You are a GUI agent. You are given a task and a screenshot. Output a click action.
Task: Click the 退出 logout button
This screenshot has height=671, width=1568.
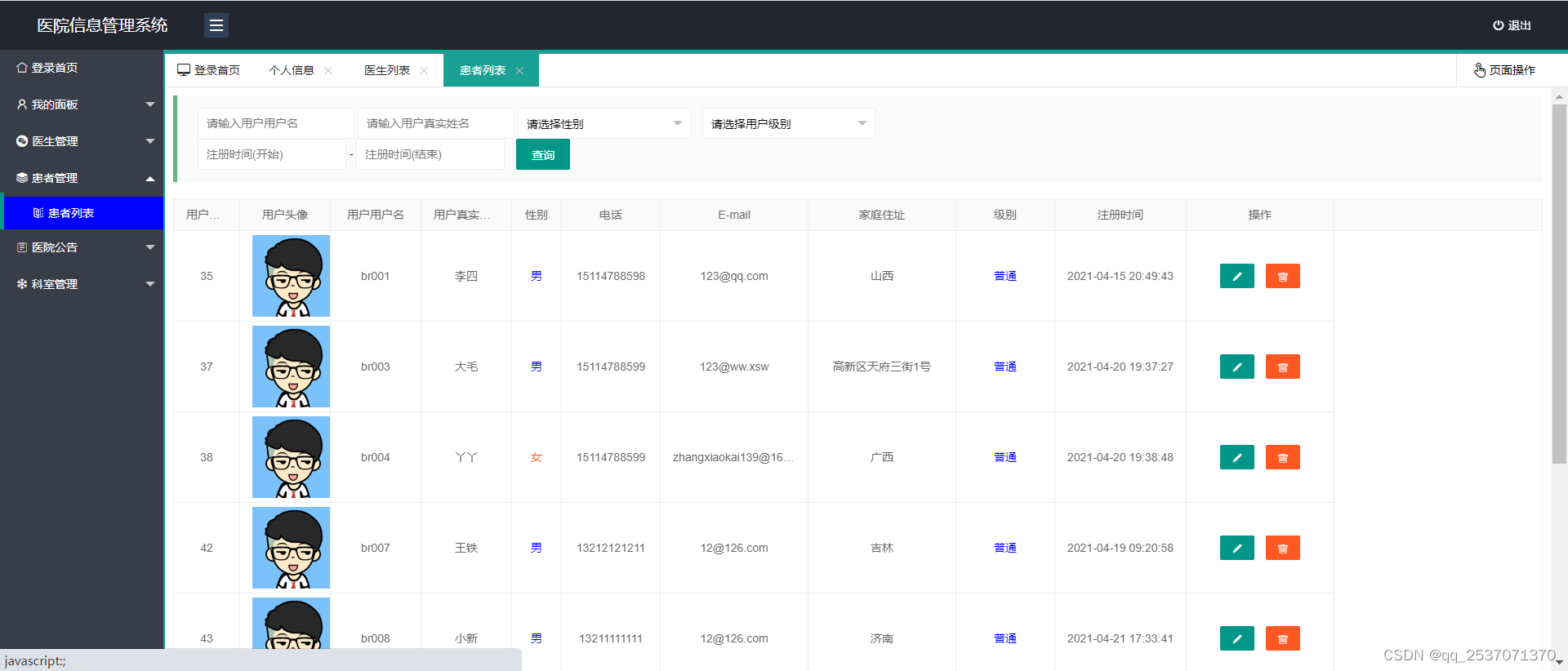(1512, 25)
